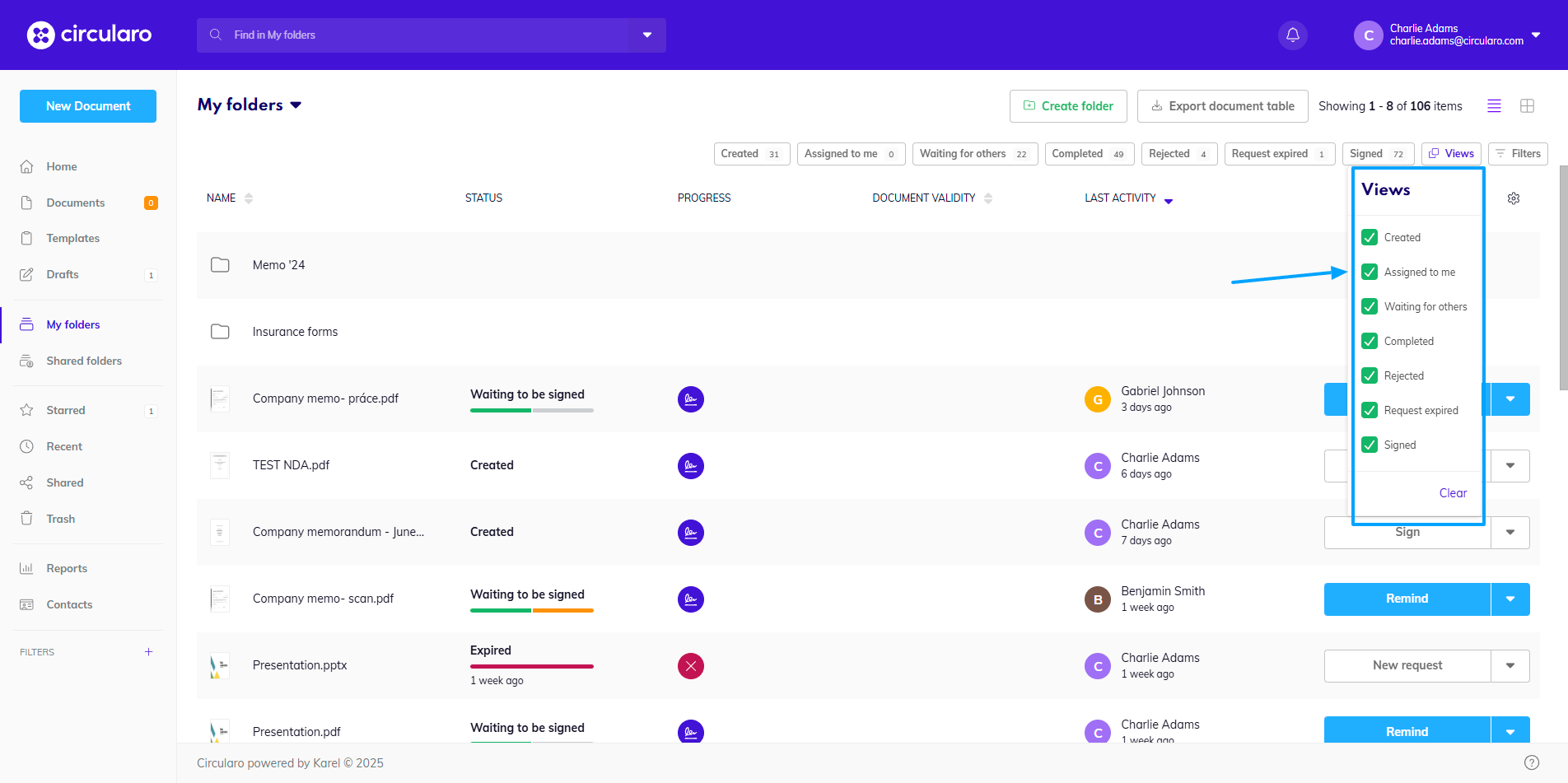Image resolution: width=1568 pixels, height=783 pixels.
Task: Uncheck the Created view checkbox
Action: [1370, 237]
